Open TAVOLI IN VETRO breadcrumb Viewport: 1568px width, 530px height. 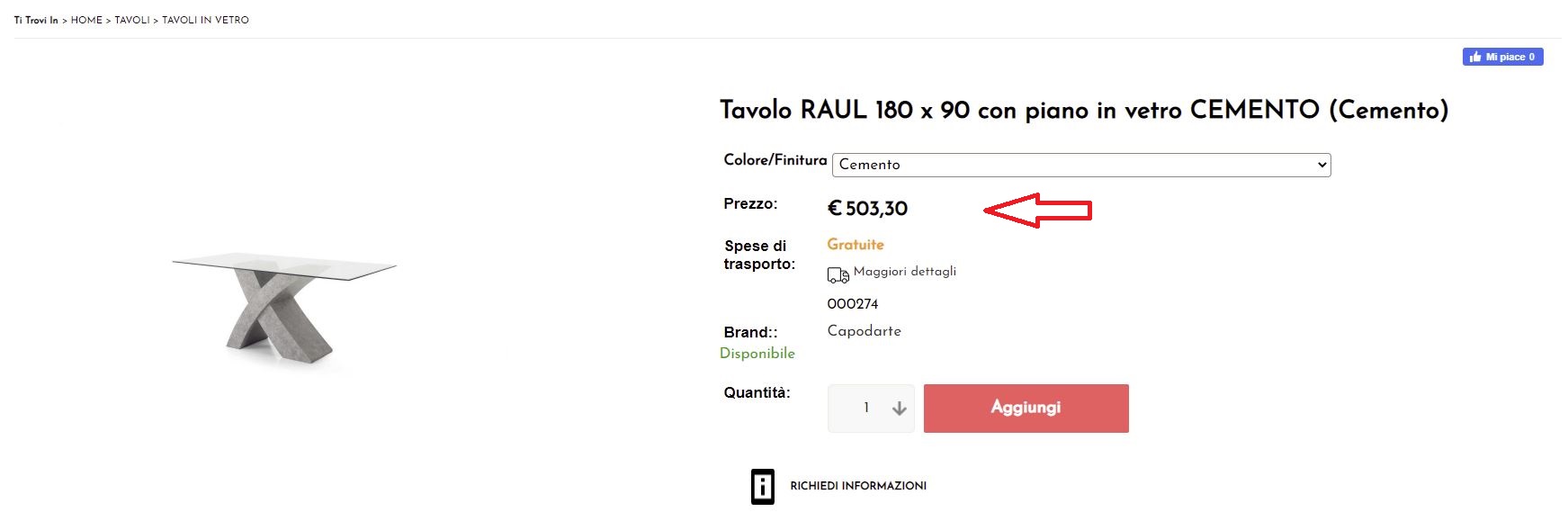[205, 20]
